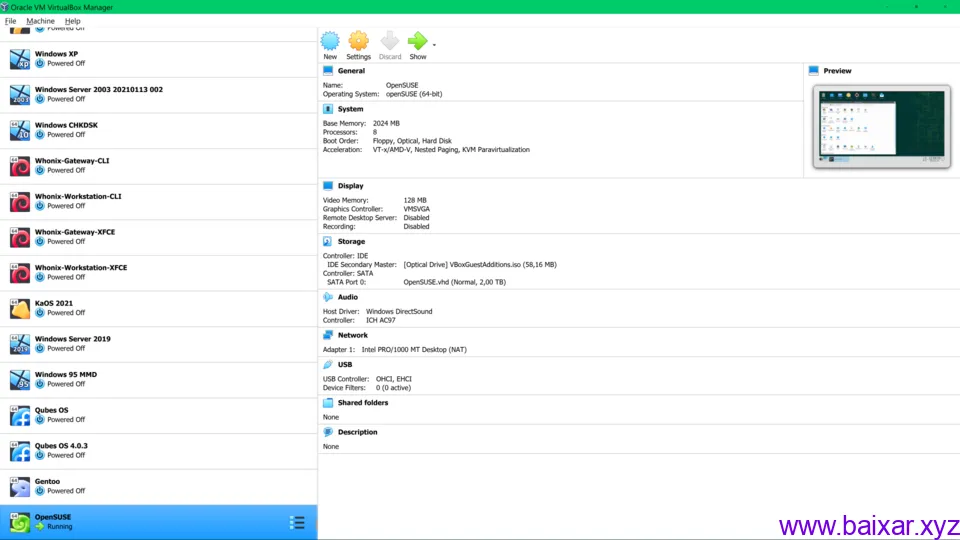Screen dimensions: 960x540
Task: Select the Windows 95 MMD machine
Action: [159, 379]
